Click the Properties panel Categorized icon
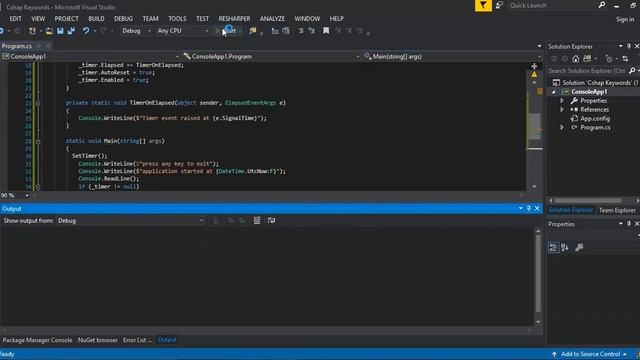640x360 pixels. (x=553, y=248)
